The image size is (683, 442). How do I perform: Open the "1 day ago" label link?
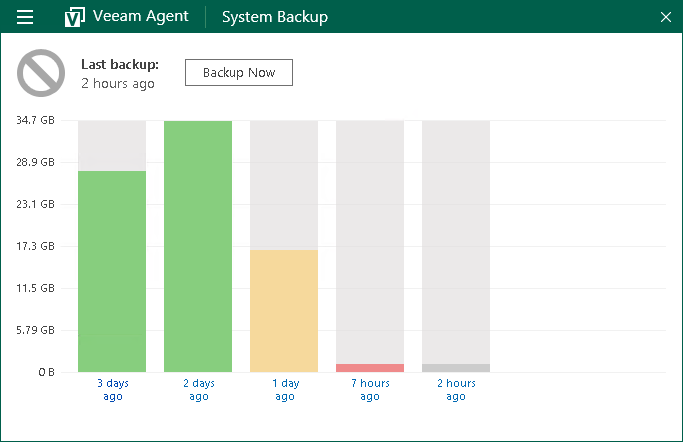(x=284, y=389)
